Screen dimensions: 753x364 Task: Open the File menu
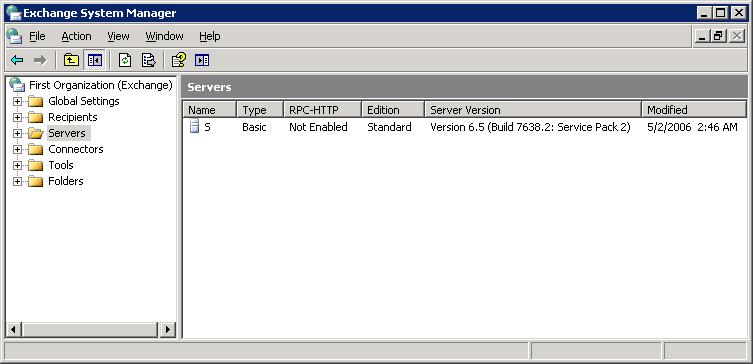(x=37, y=36)
